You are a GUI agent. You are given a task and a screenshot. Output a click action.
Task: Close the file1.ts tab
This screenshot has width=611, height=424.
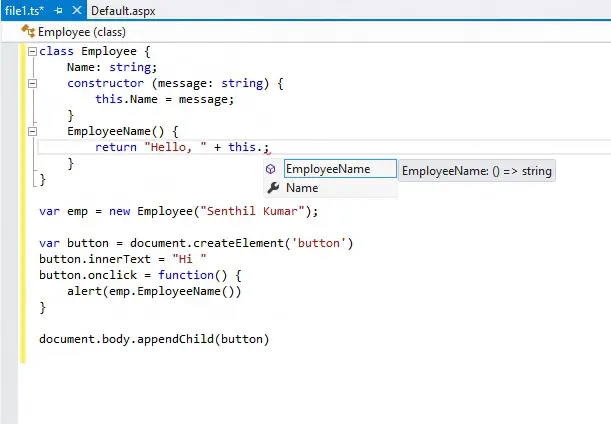75,10
